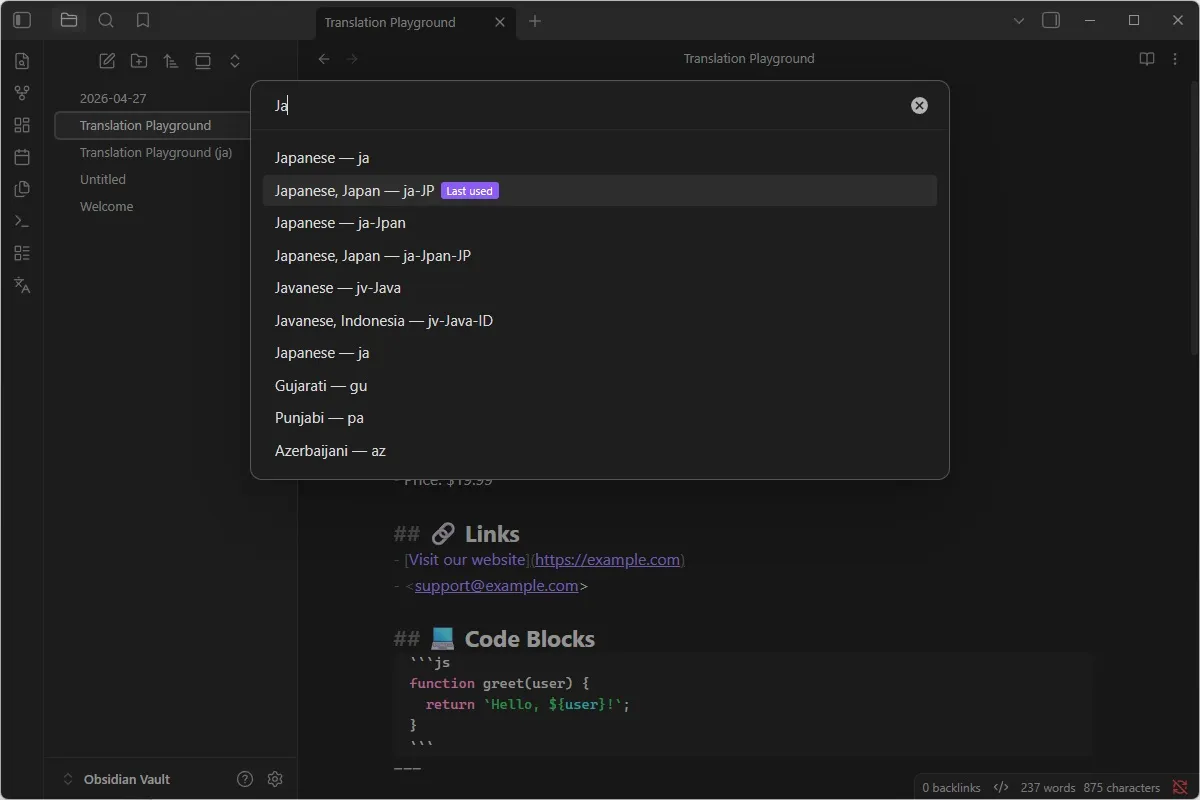
Task: Open quick switcher from the ribbon
Action: coord(22,61)
